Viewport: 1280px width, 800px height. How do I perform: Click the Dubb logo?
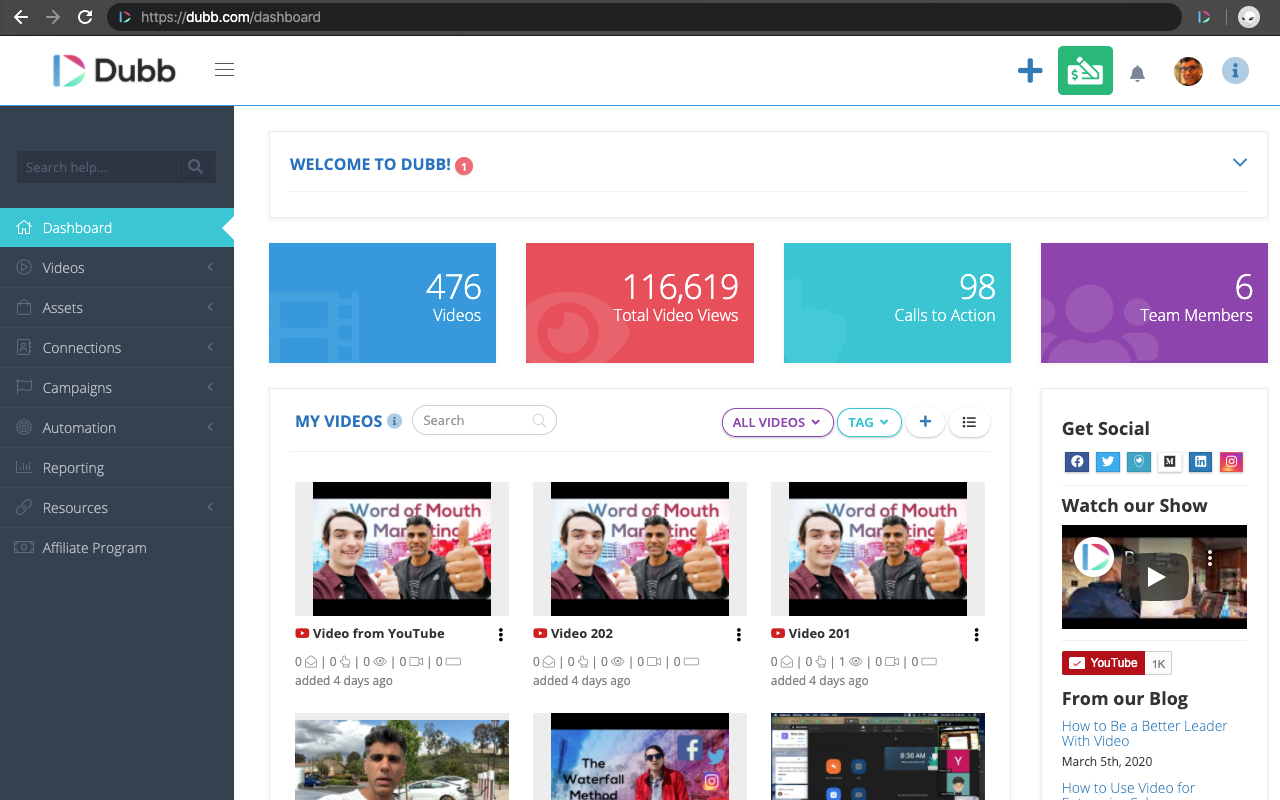(114, 70)
